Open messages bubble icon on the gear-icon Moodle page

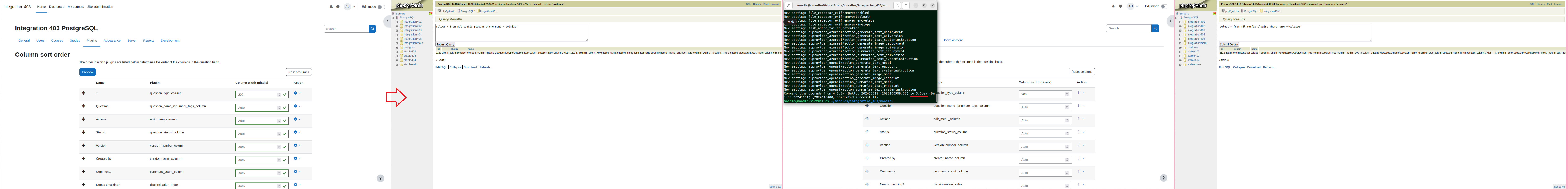tap(338, 7)
